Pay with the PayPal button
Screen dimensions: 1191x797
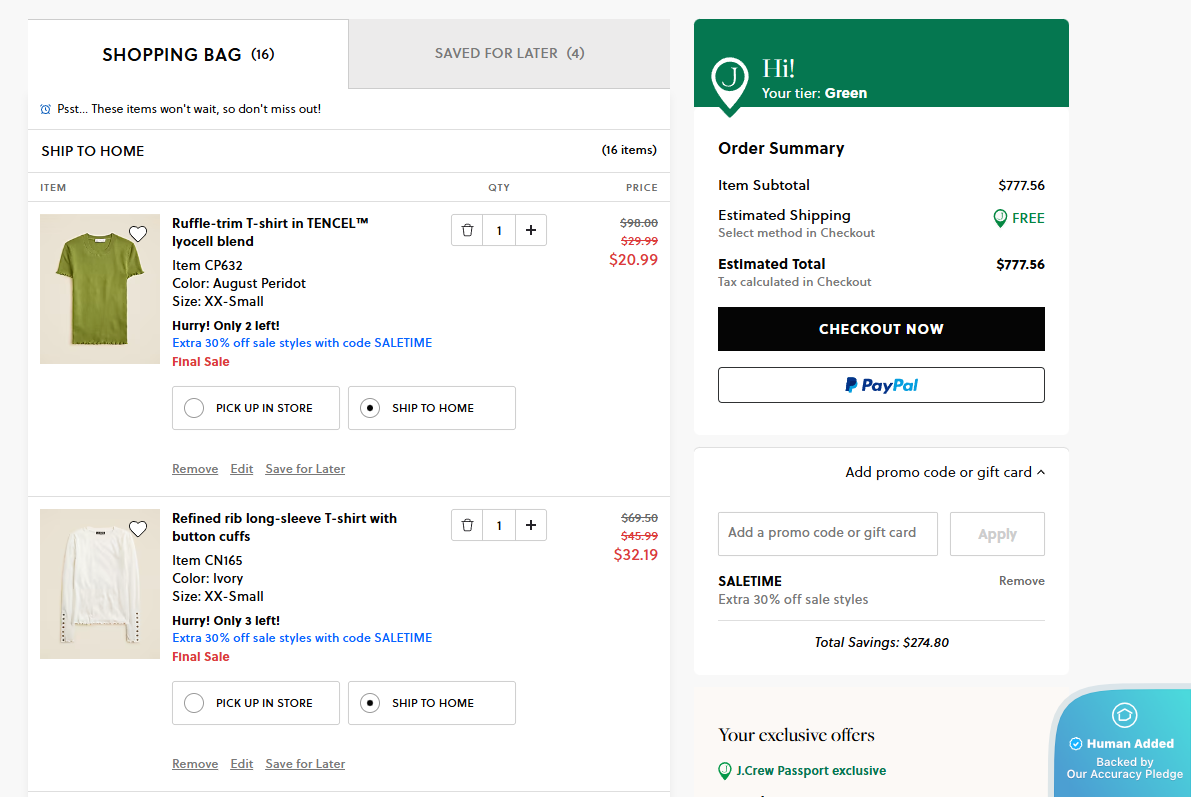point(881,385)
